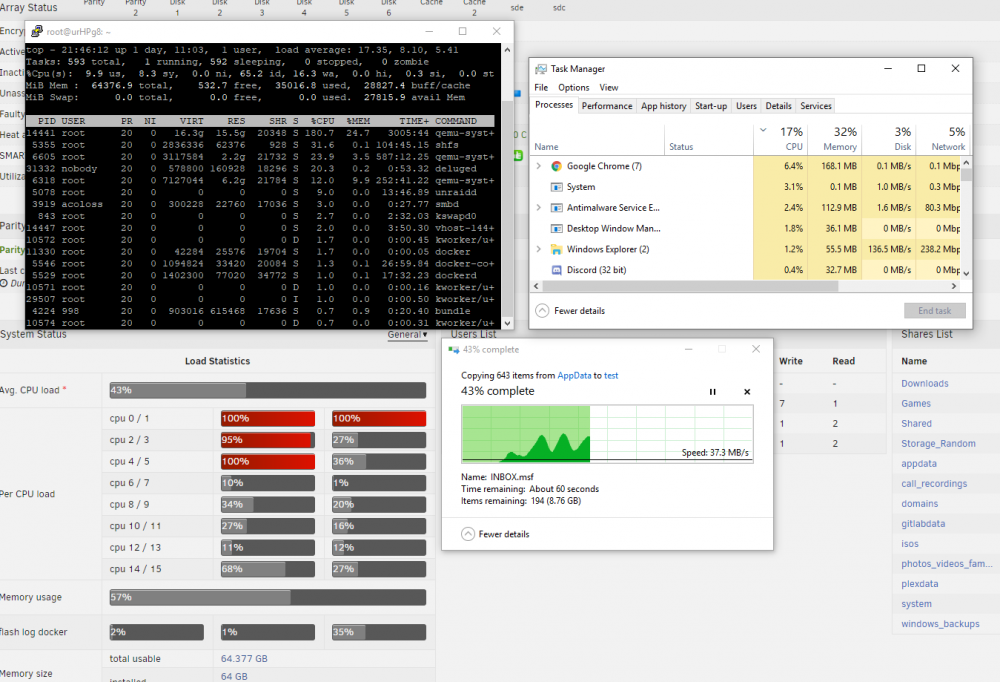Collapse Task Manager with Fewer details

pyautogui.click(x=570, y=311)
